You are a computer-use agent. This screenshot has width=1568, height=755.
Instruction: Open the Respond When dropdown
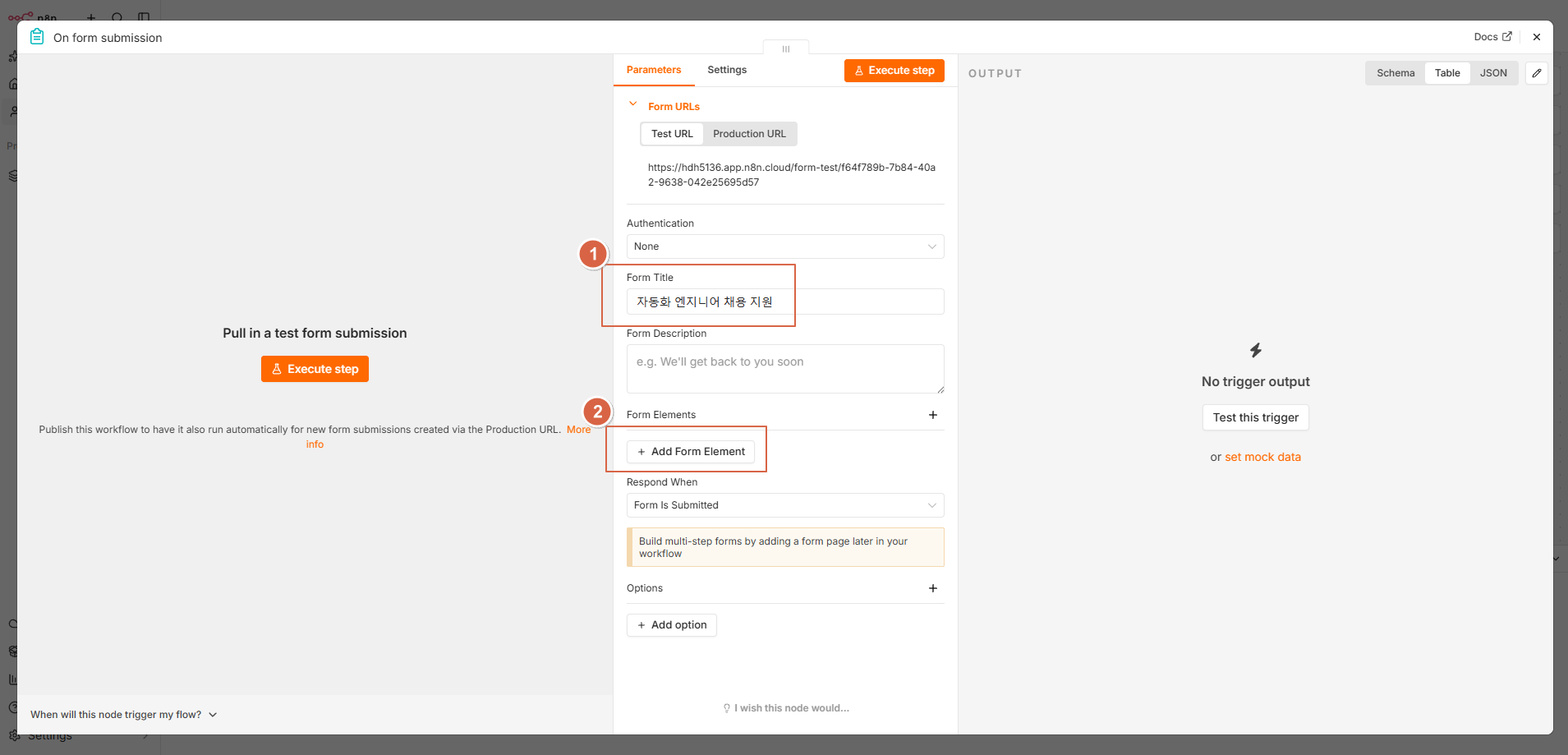pos(785,505)
